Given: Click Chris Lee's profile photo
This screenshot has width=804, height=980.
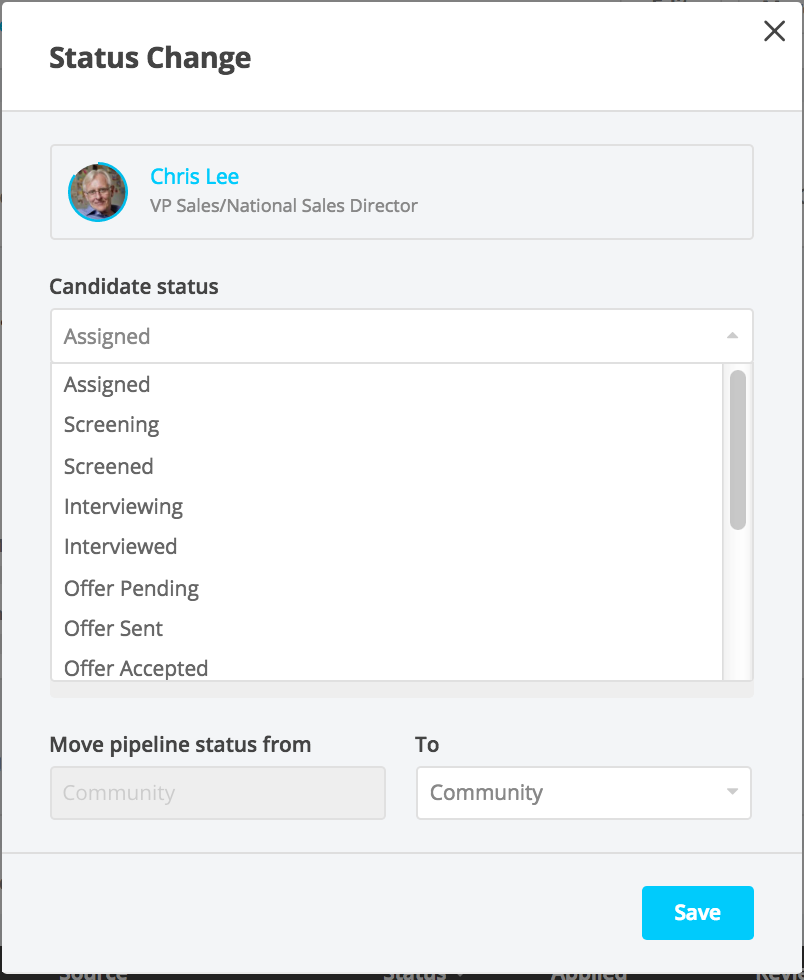Looking at the screenshot, I should (x=98, y=192).
